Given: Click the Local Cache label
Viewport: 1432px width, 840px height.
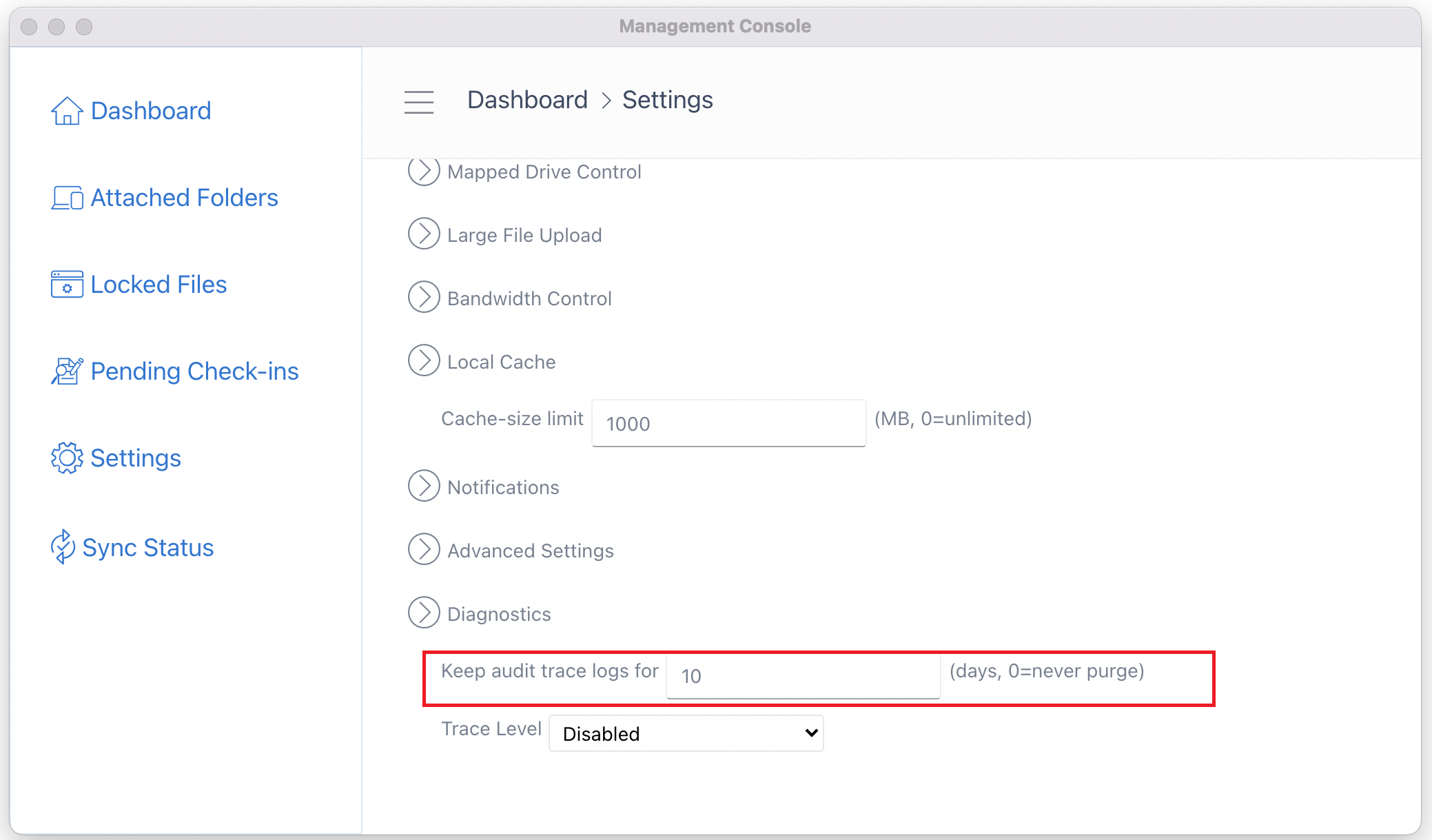Looking at the screenshot, I should coord(502,362).
